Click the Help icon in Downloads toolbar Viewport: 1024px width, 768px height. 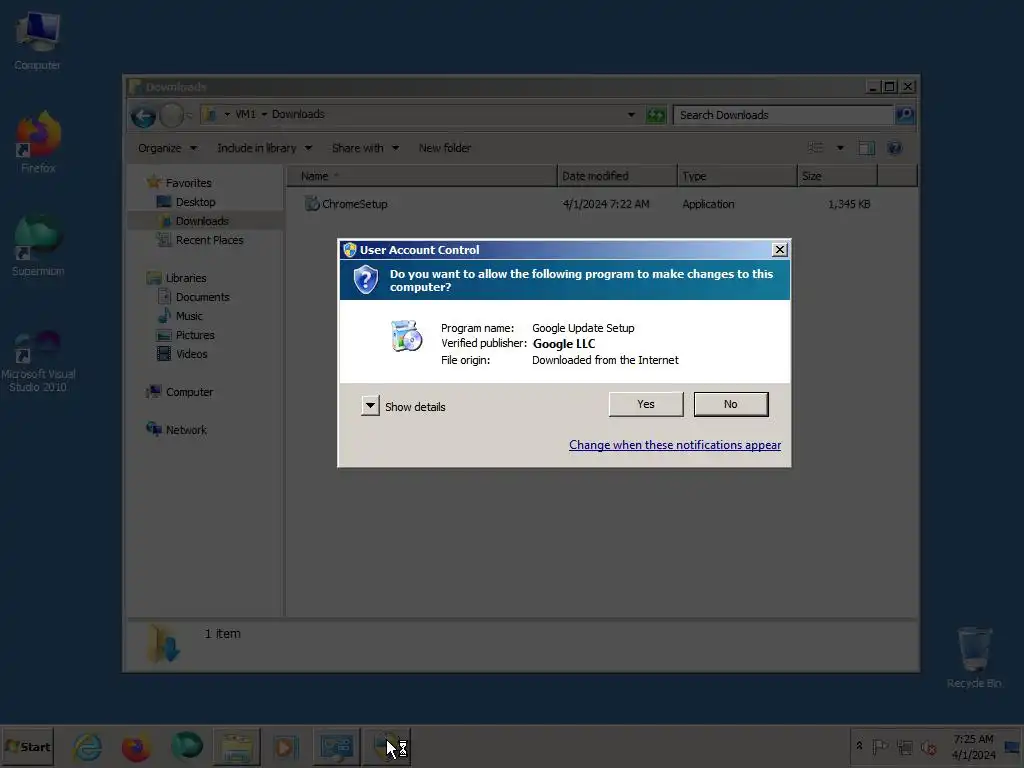(895, 148)
